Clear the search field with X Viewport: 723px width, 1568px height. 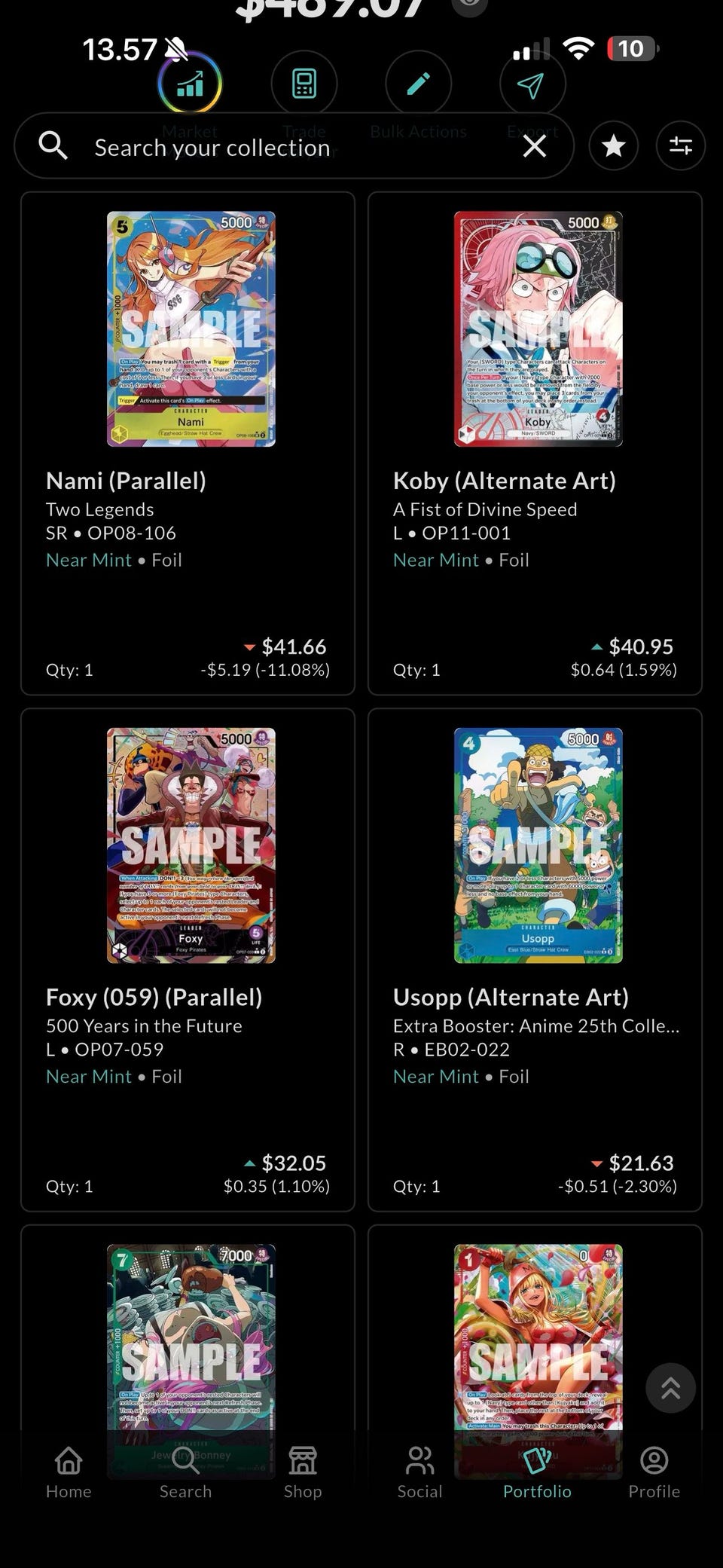[535, 146]
